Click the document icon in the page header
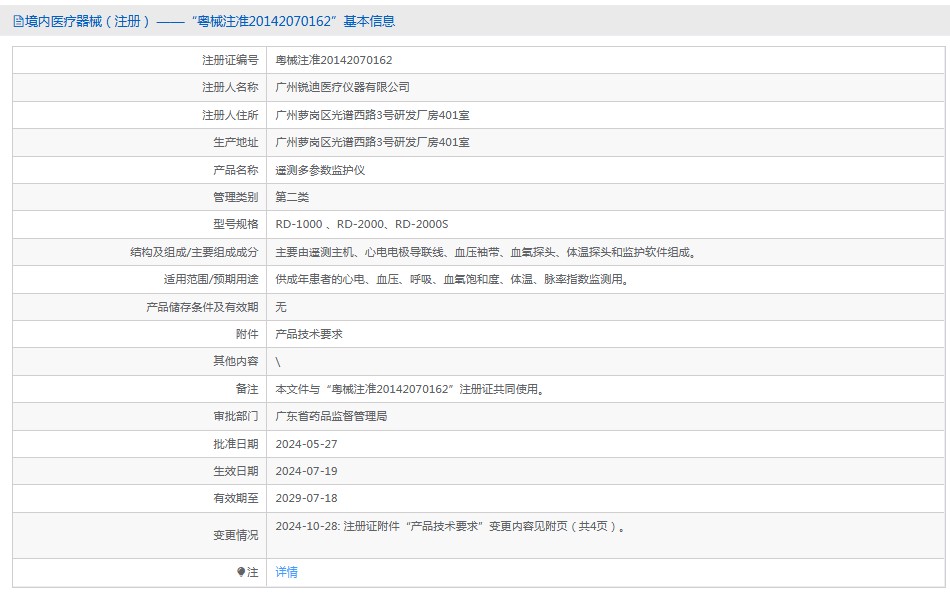This screenshot has height=593, width=950. click(x=18, y=21)
